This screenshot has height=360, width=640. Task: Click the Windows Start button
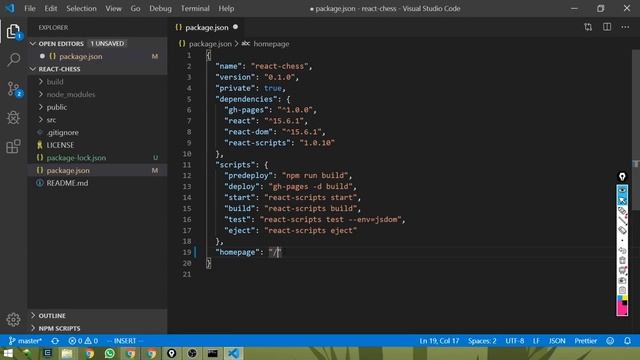click(x=8, y=353)
